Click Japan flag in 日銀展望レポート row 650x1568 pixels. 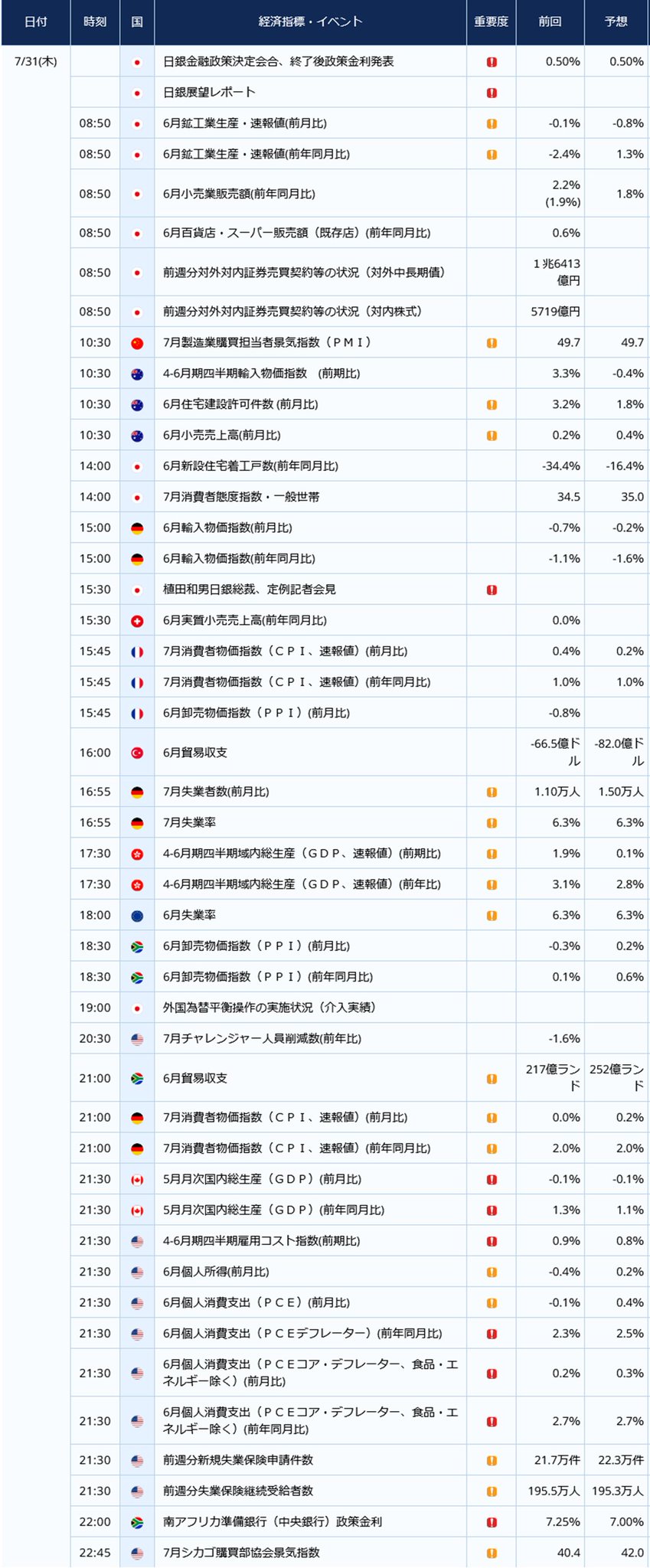137,93
